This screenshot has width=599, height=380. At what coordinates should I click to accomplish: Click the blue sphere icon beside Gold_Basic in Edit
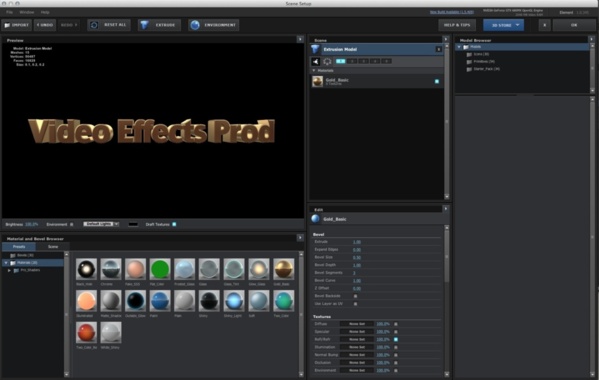click(x=315, y=219)
